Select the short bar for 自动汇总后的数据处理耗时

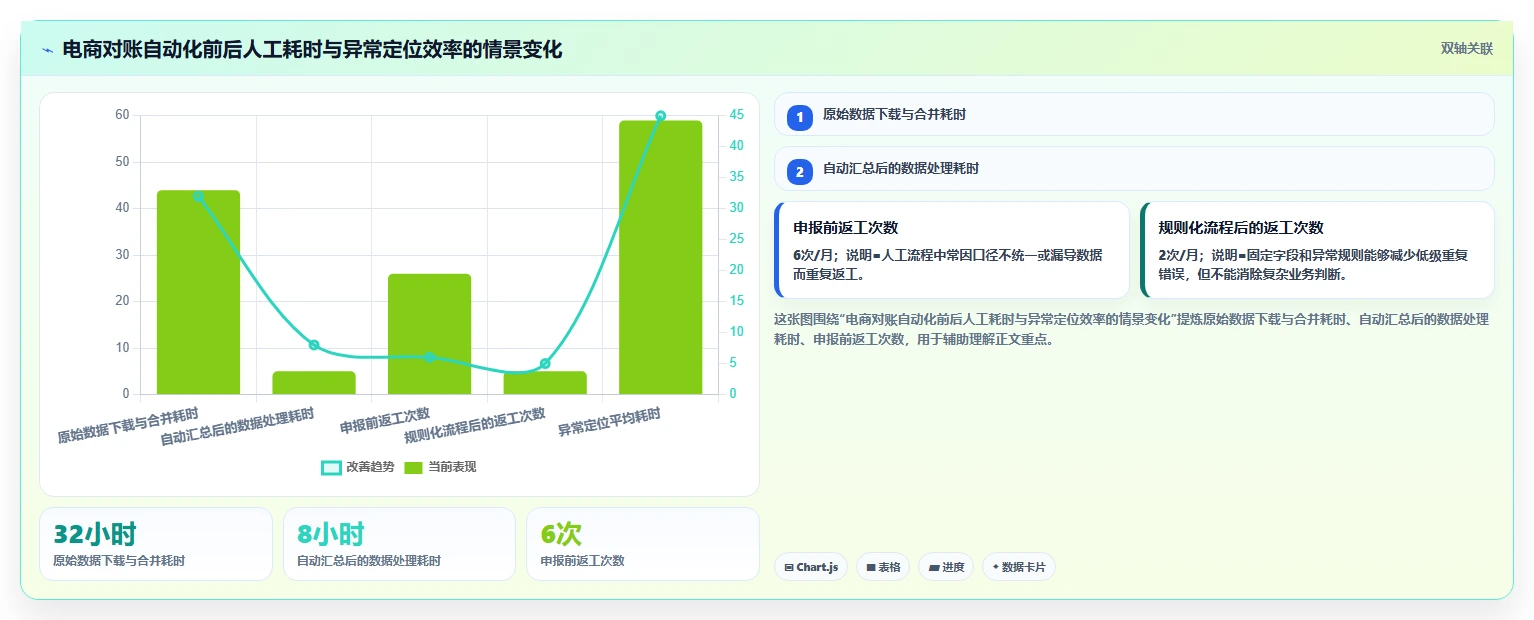314,383
